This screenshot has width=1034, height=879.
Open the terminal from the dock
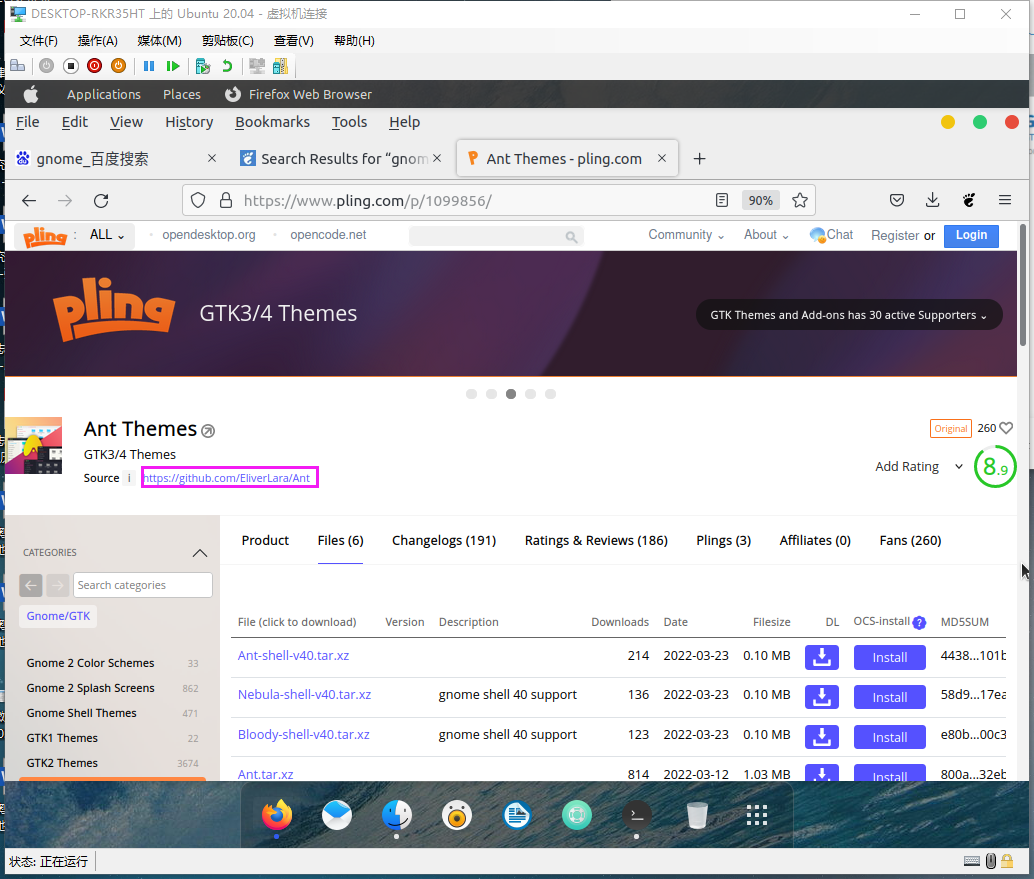coord(637,816)
